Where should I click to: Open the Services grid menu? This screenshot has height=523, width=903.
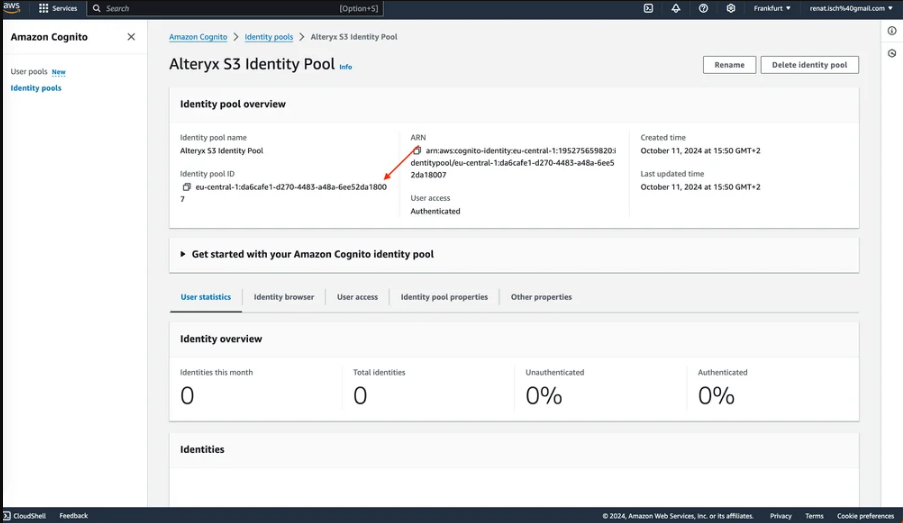tap(58, 8)
